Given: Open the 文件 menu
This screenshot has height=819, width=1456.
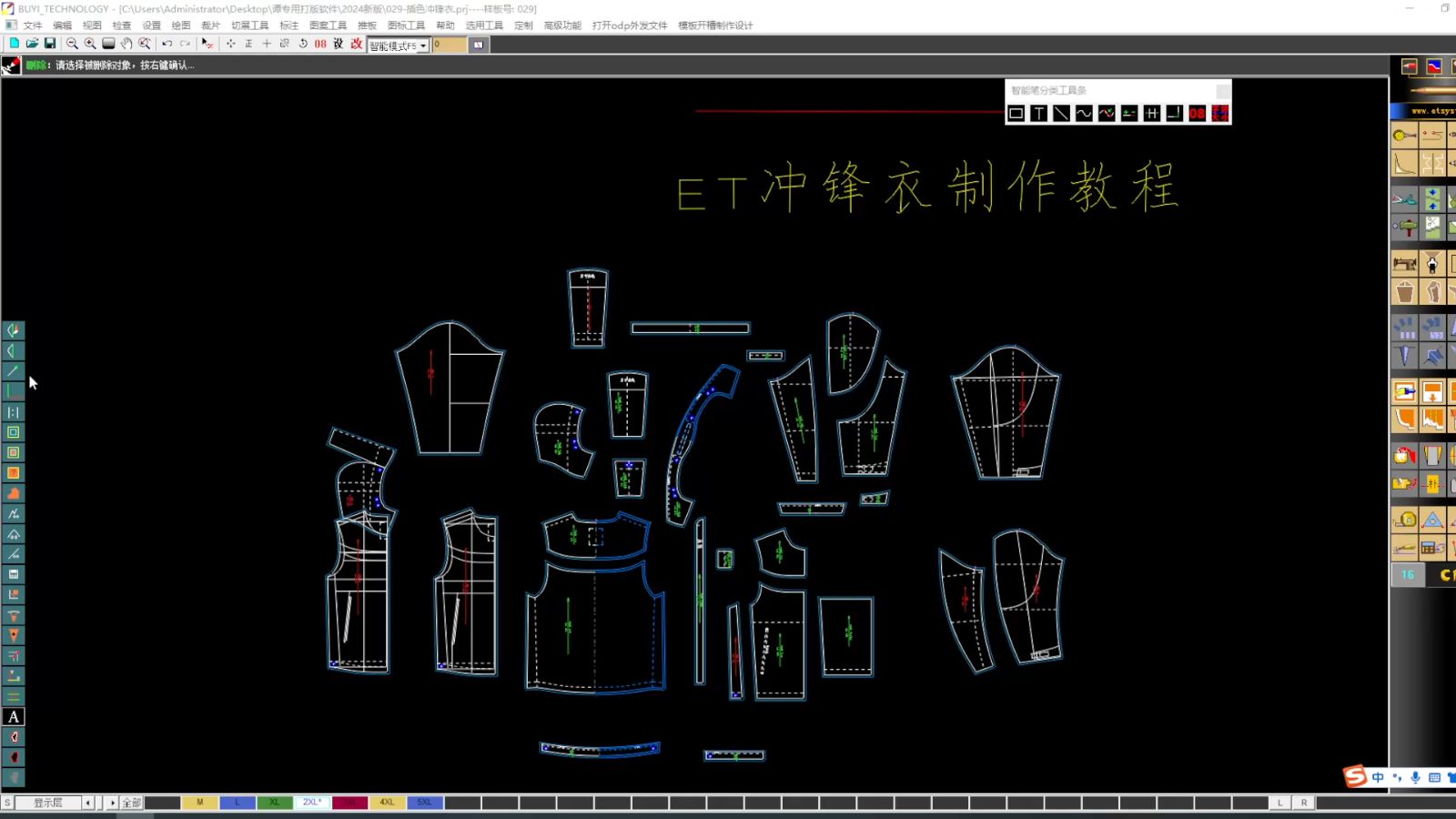Looking at the screenshot, I should [x=33, y=25].
